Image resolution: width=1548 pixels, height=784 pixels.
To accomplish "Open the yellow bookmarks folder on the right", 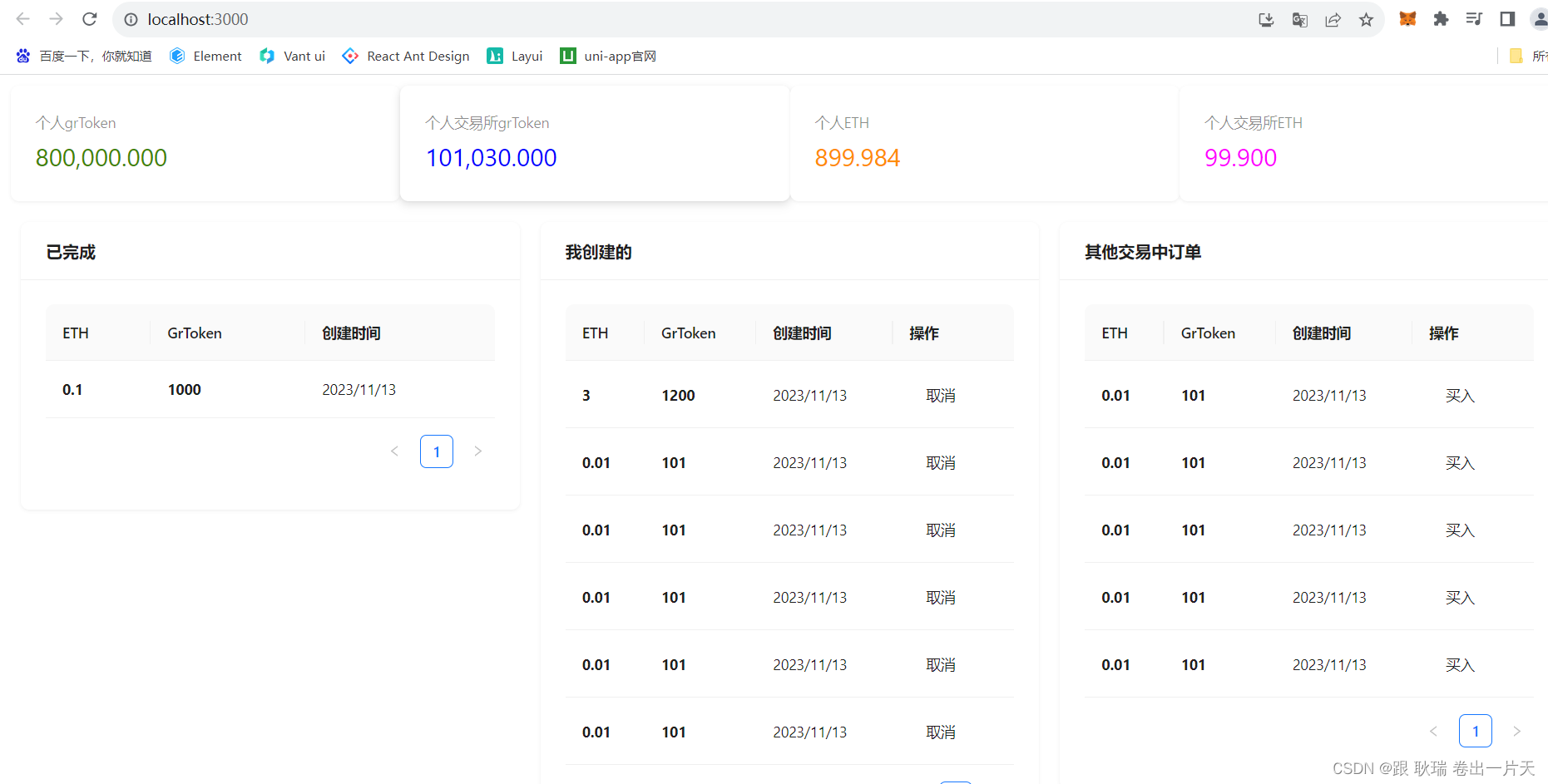I will click(1515, 55).
